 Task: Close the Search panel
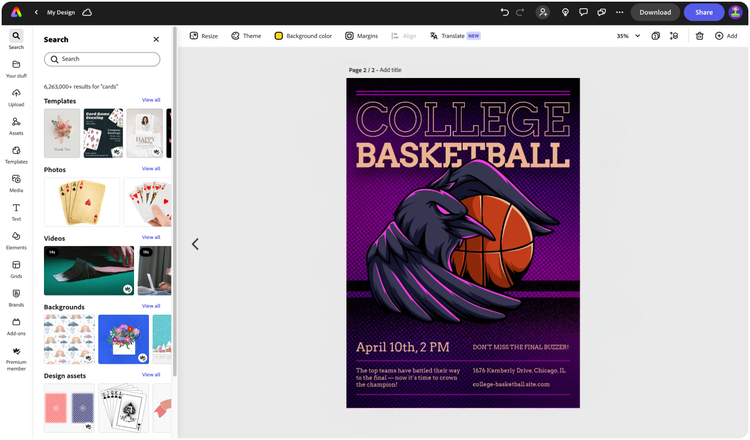156,39
